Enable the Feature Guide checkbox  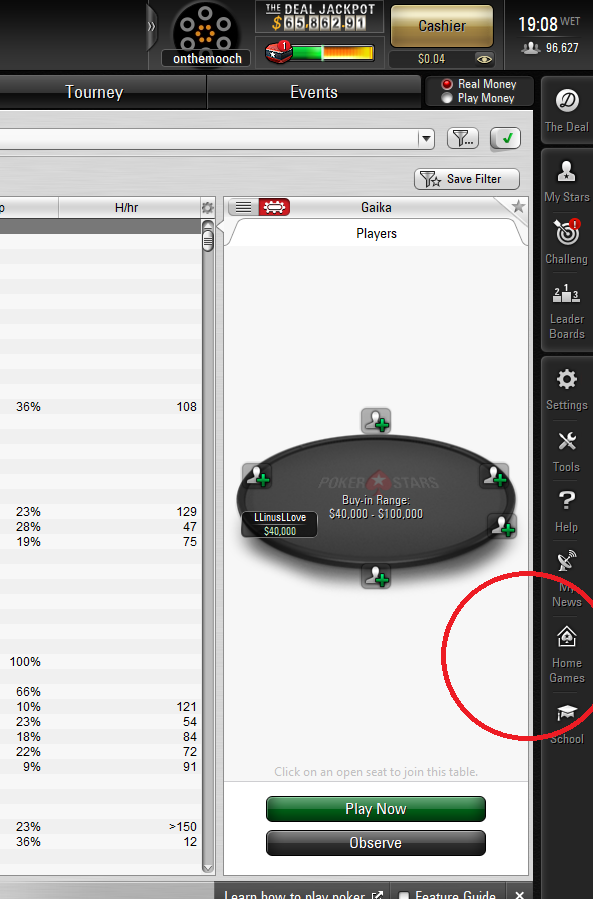[x=404, y=895]
